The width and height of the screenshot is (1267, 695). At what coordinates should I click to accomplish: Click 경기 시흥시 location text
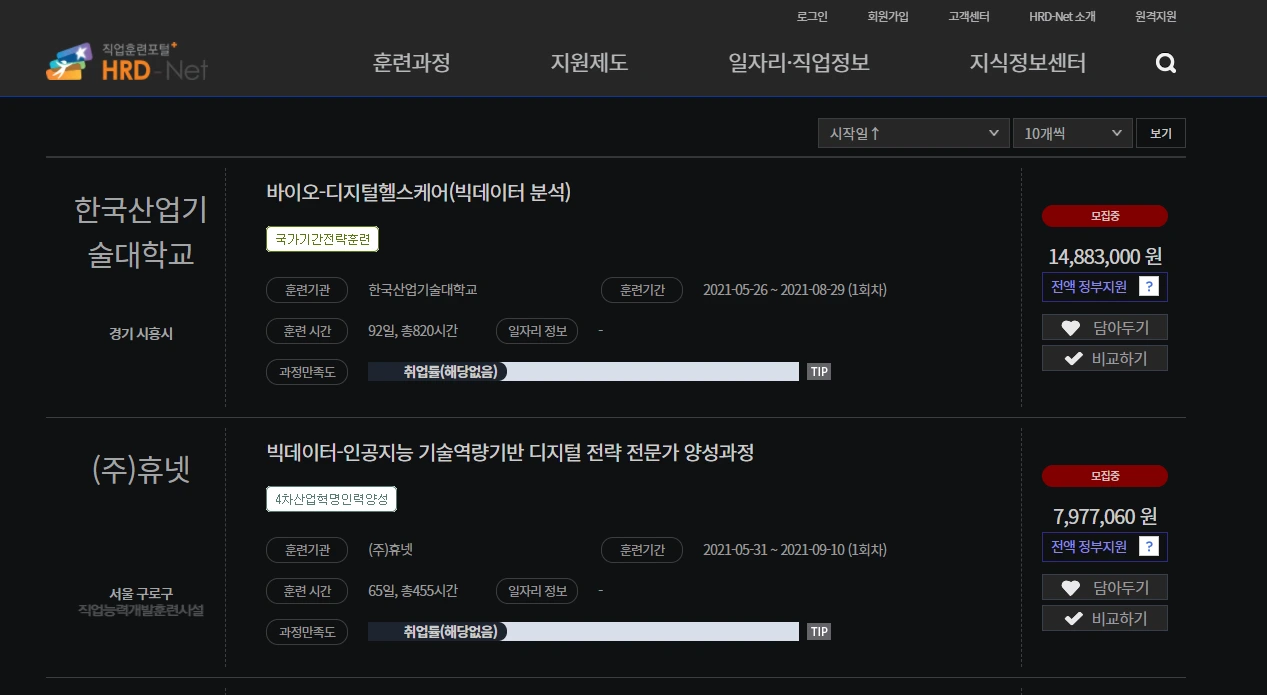pos(141,334)
